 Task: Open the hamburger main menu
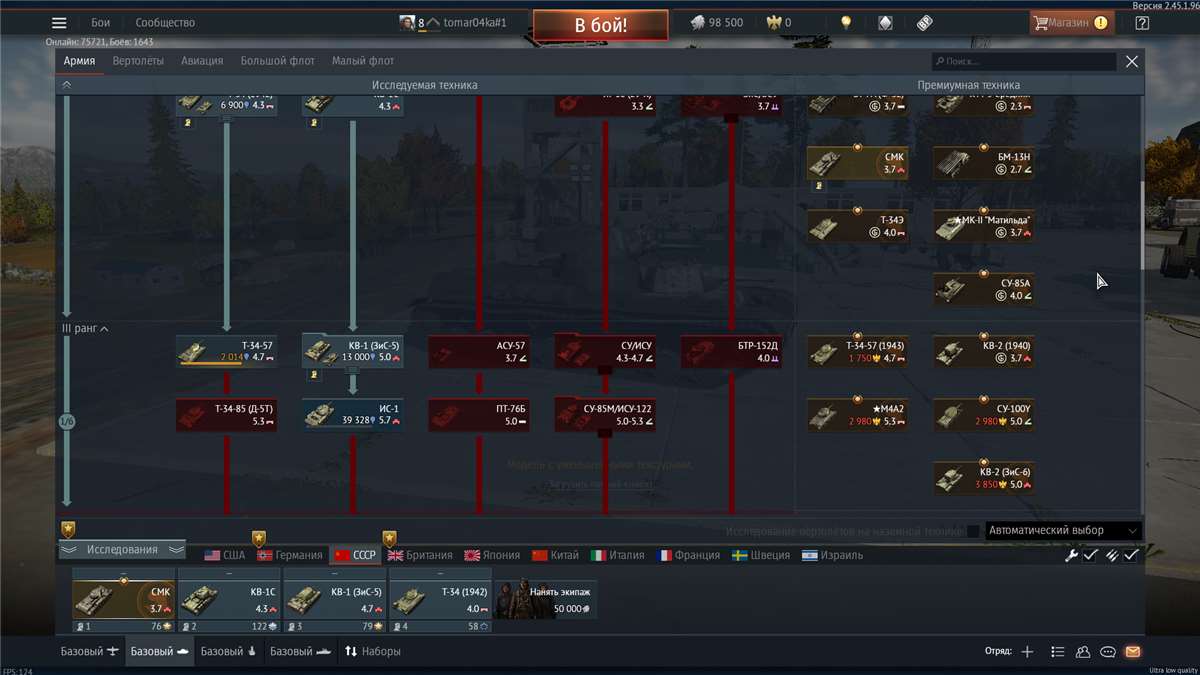pyautogui.click(x=59, y=22)
